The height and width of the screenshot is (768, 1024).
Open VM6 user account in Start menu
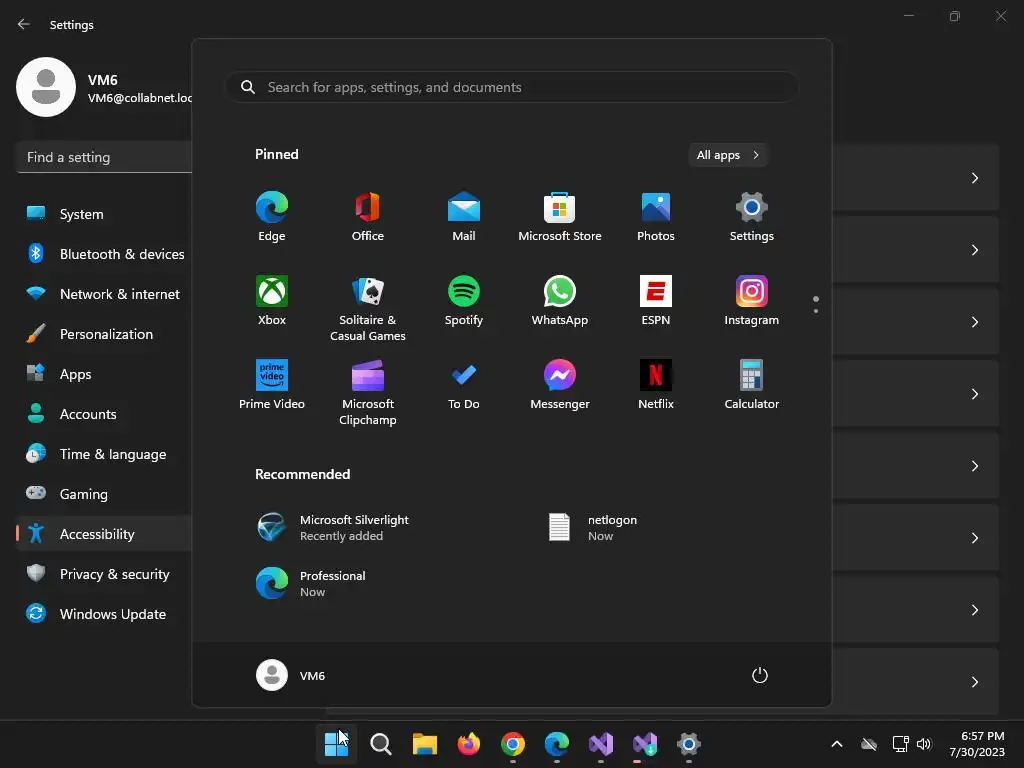pos(291,675)
